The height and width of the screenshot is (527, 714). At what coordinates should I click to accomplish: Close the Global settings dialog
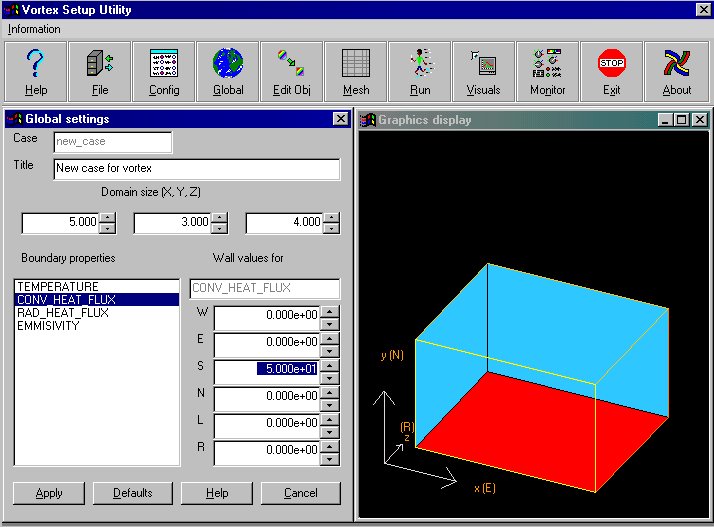(x=341, y=119)
